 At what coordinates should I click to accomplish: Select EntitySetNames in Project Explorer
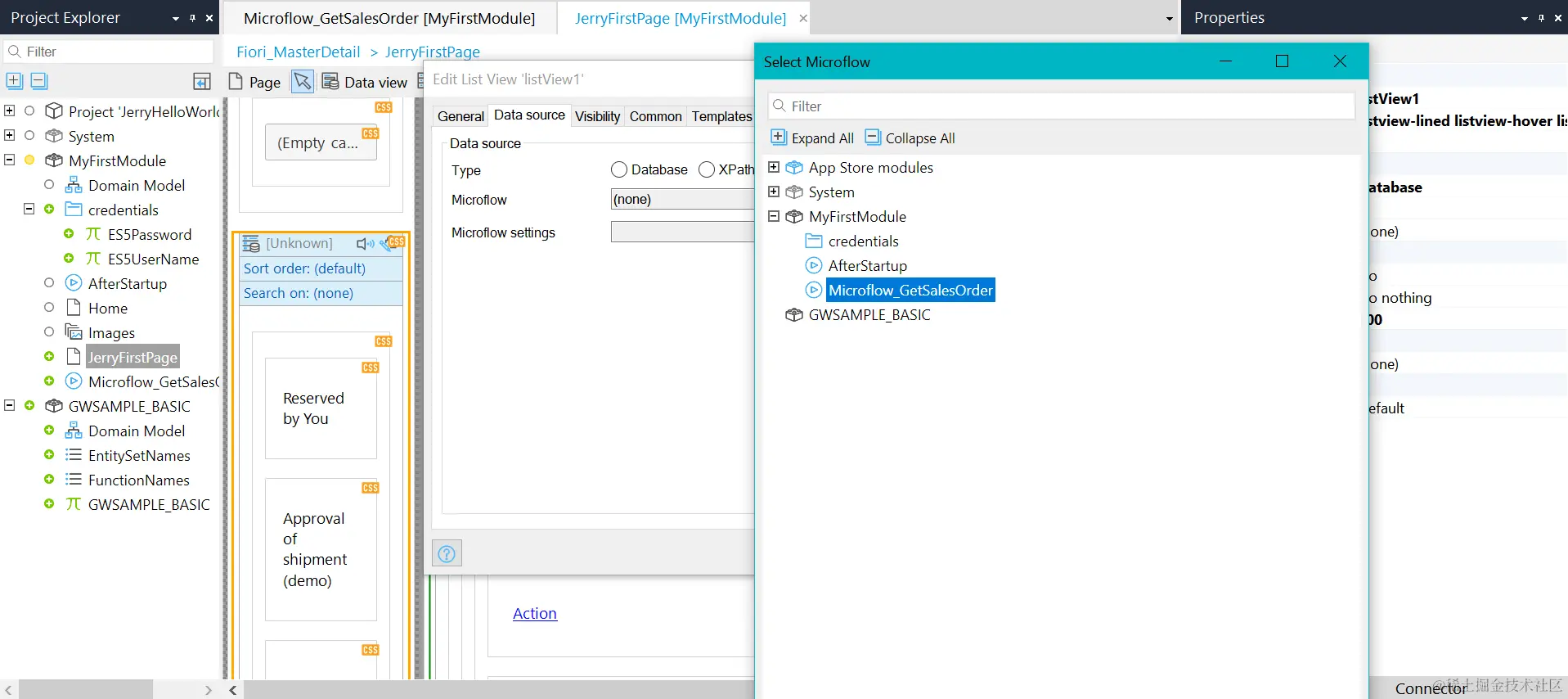(x=138, y=455)
